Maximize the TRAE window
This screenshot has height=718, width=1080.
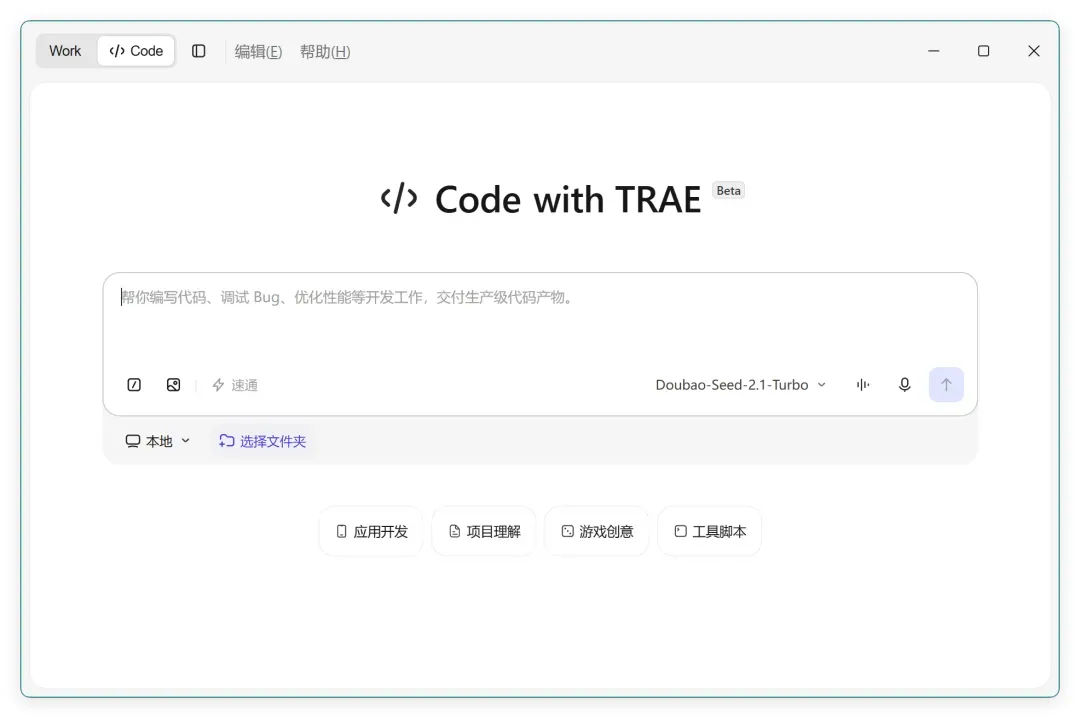click(x=984, y=51)
